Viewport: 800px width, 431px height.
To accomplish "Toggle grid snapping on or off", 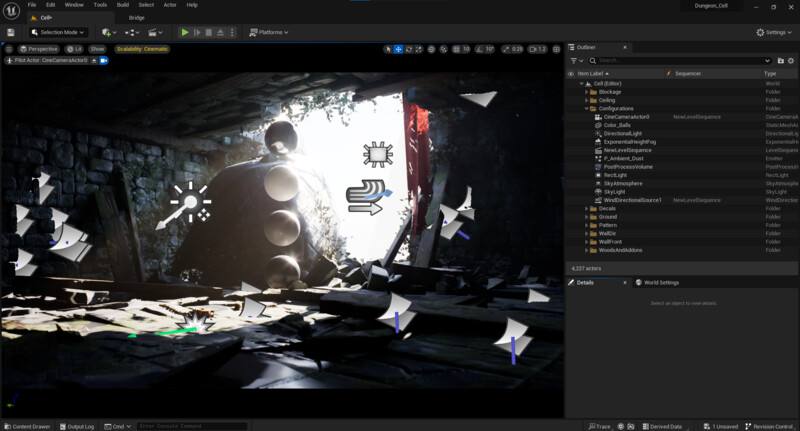I will coord(456,49).
